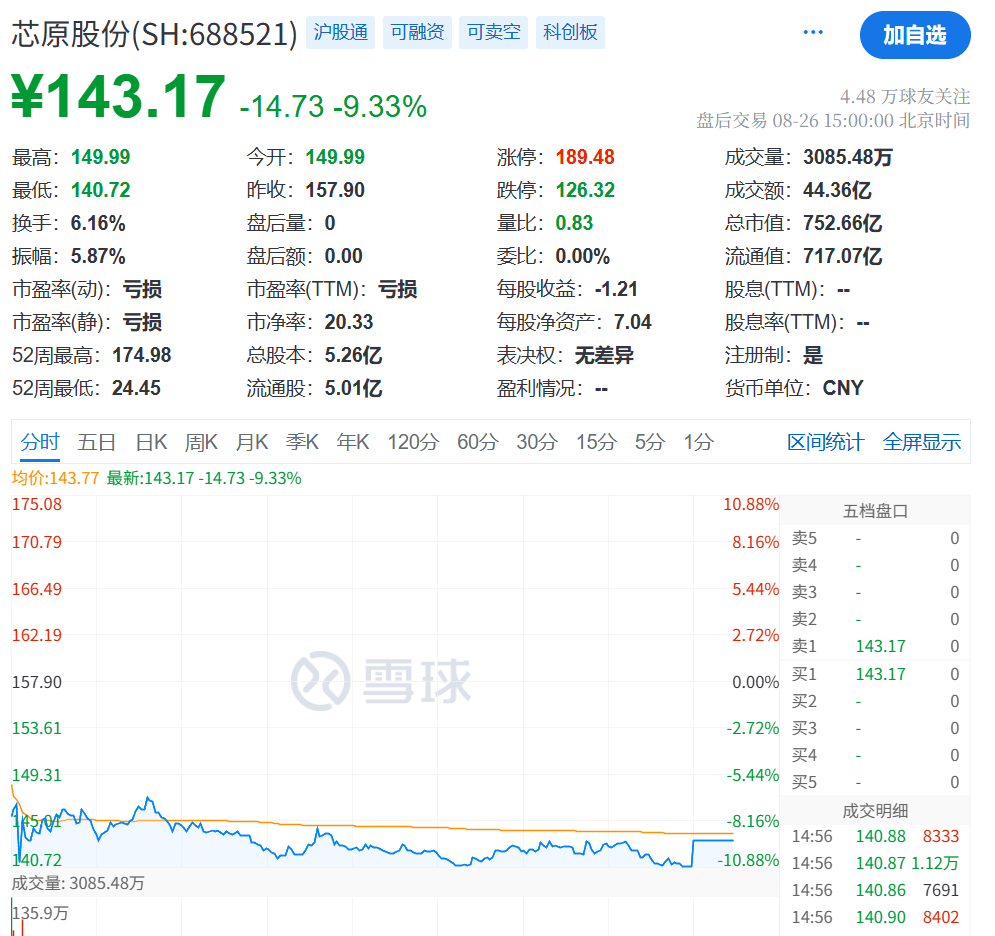The image size is (995, 936).
Task: Click the 市净率 value 20.33
Action: pyautogui.click(x=349, y=322)
